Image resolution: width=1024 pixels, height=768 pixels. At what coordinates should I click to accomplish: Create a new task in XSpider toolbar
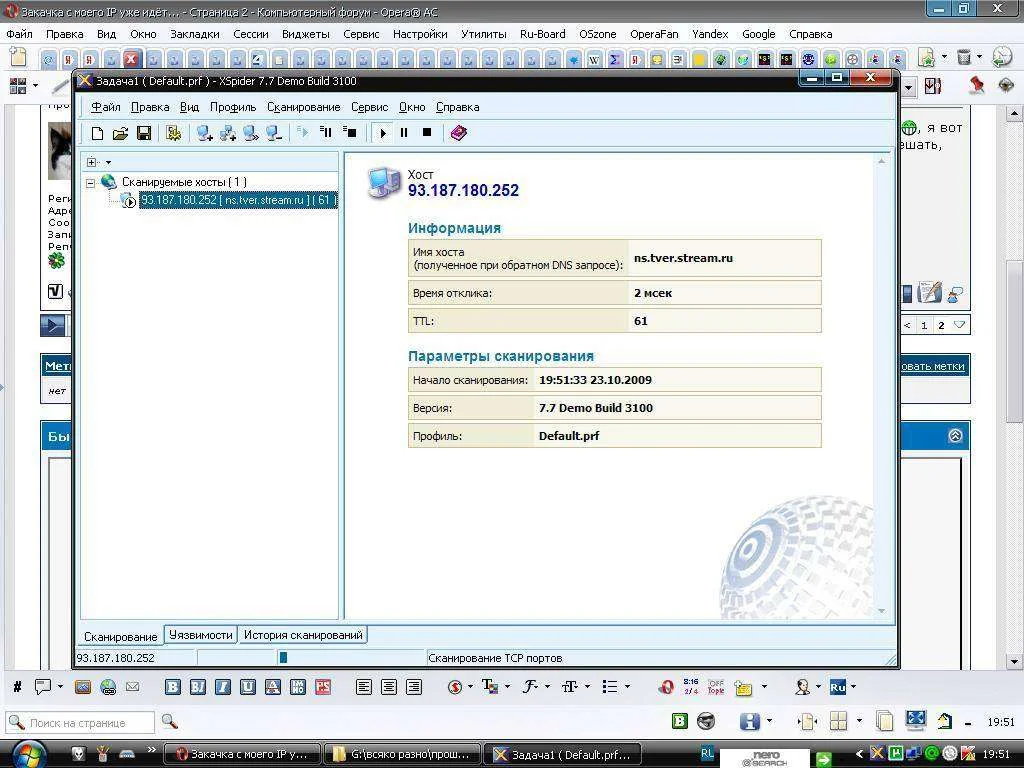[x=97, y=133]
